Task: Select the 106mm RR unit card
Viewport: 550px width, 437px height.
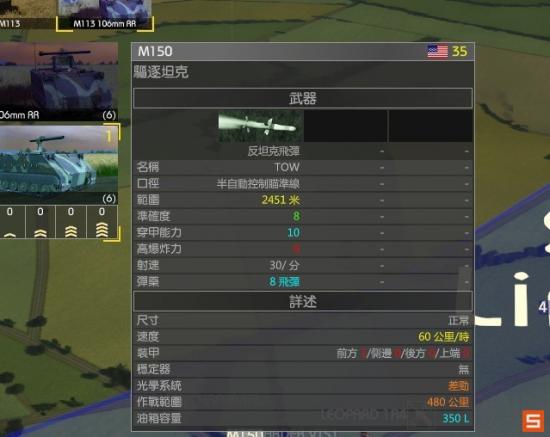Action: point(59,82)
